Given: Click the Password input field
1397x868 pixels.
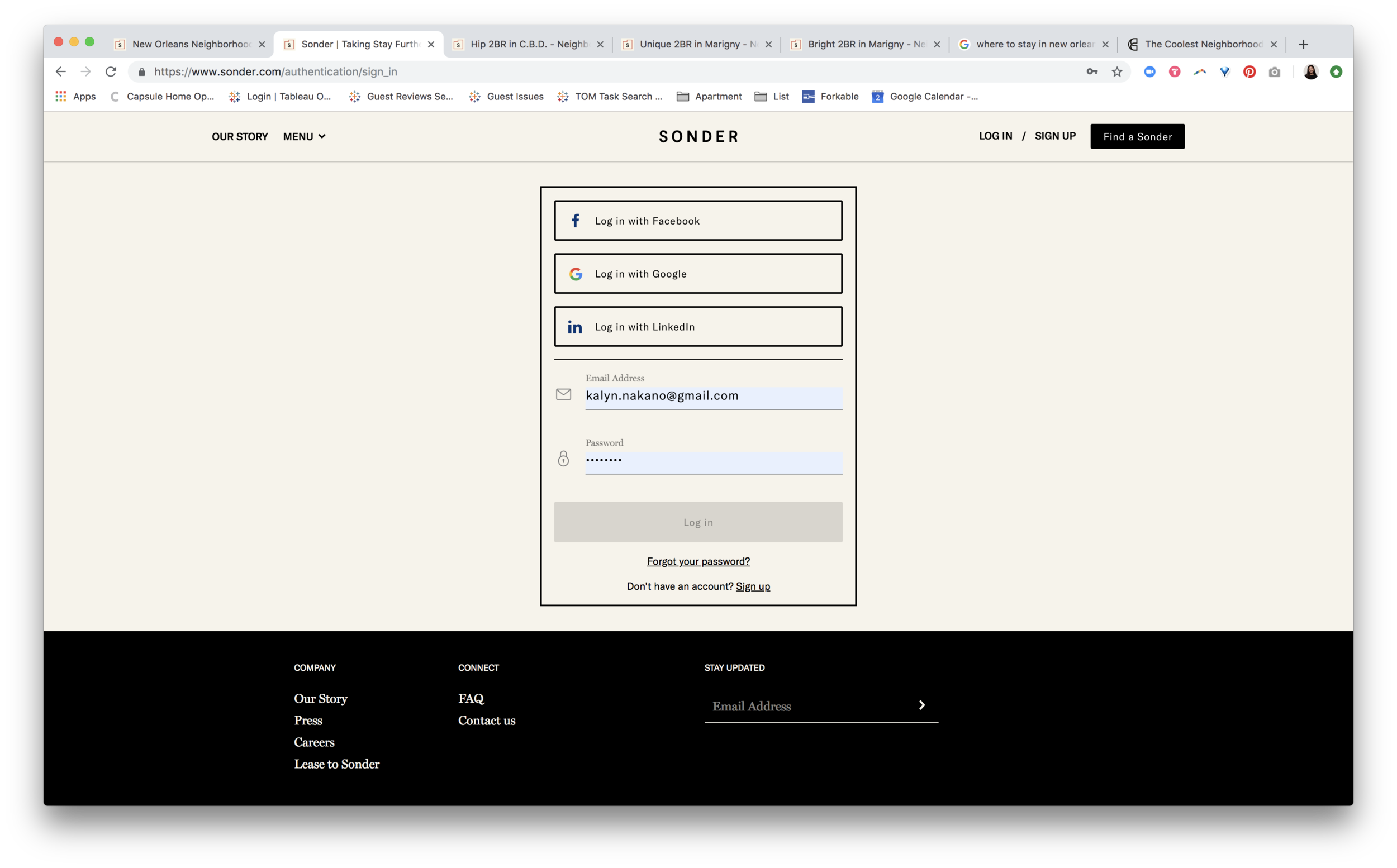Looking at the screenshot, I should 714,462.
